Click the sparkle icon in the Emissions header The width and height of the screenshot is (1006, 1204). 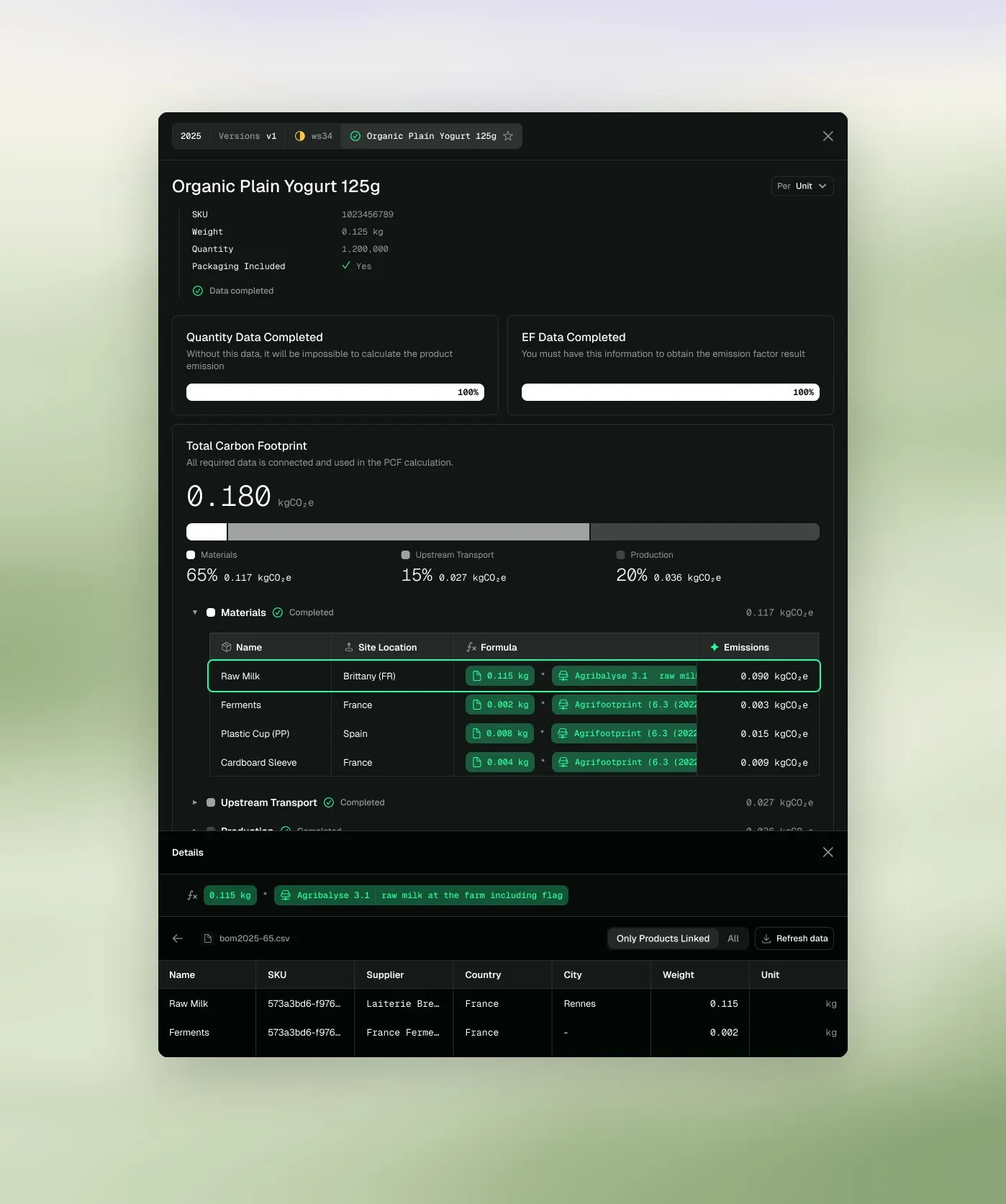[x=715, y=647]
